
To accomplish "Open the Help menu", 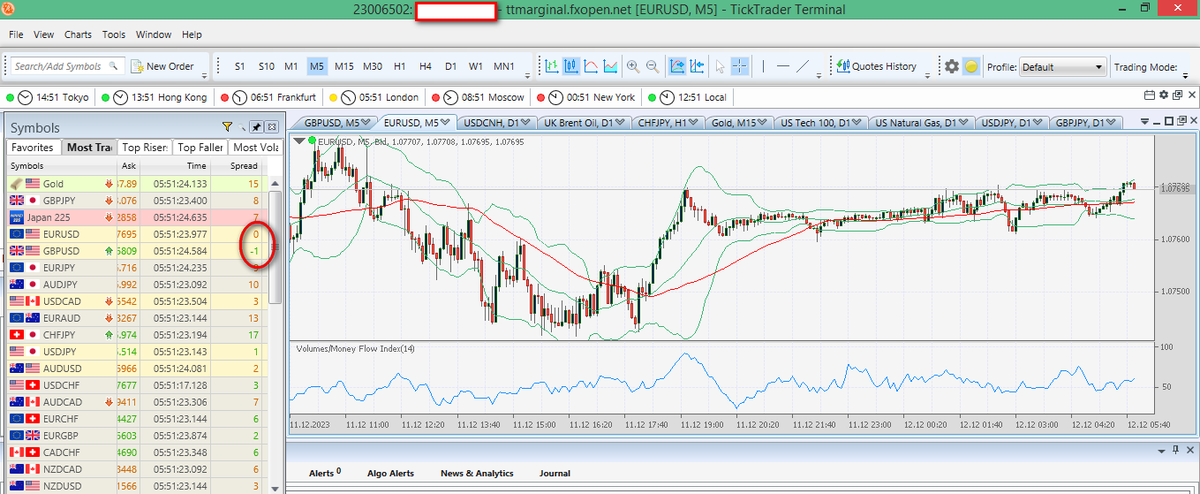I will click(x=192, y=34).
